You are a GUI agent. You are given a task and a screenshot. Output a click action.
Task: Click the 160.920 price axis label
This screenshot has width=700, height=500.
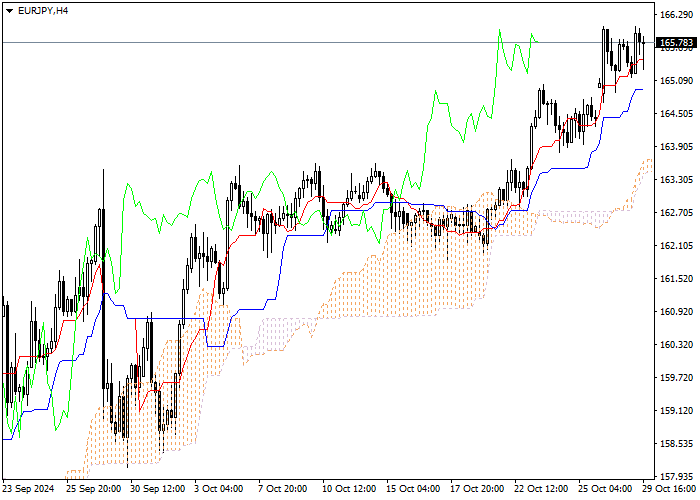(676, 312)
